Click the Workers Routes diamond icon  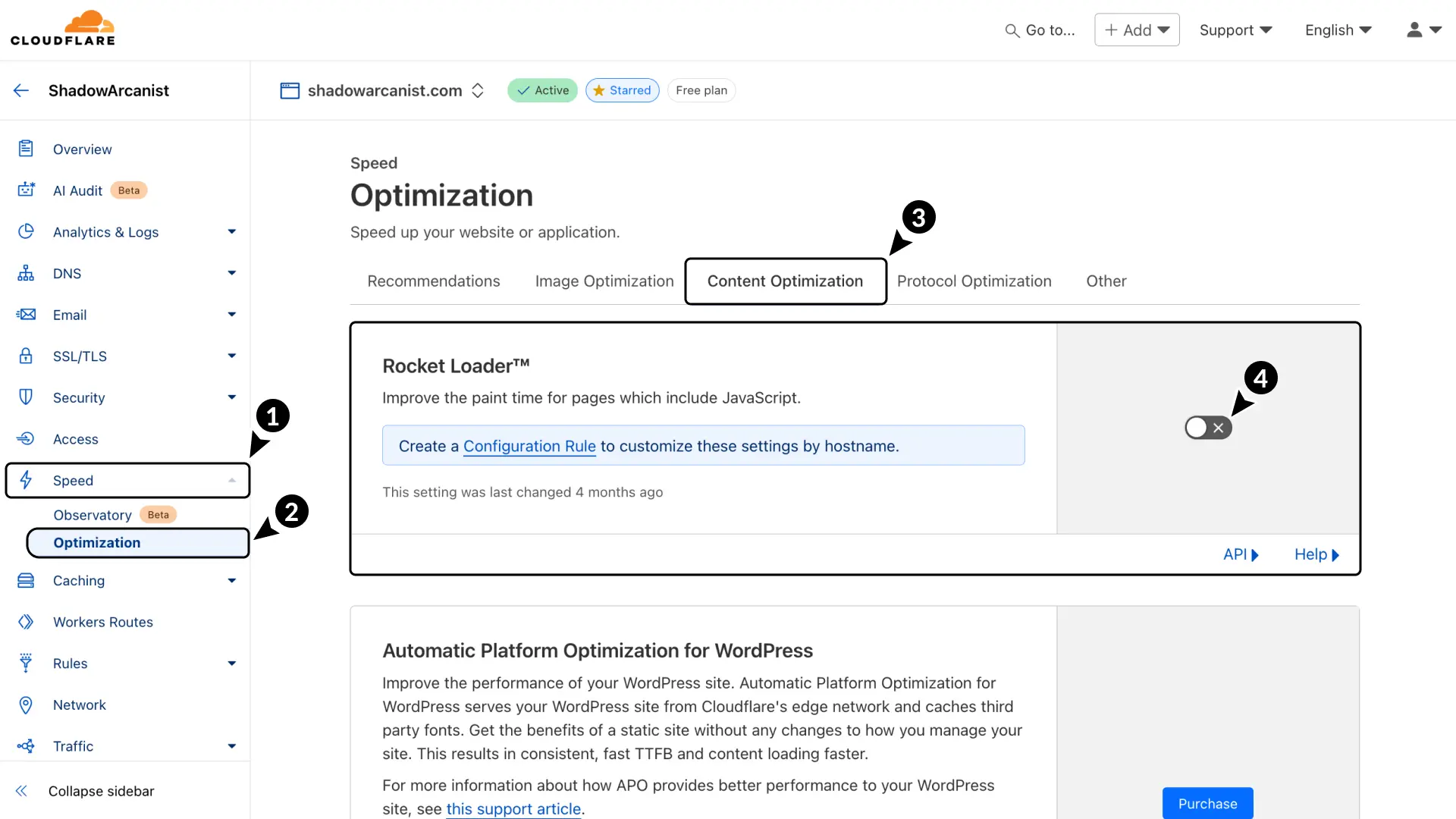pos(26,622)
